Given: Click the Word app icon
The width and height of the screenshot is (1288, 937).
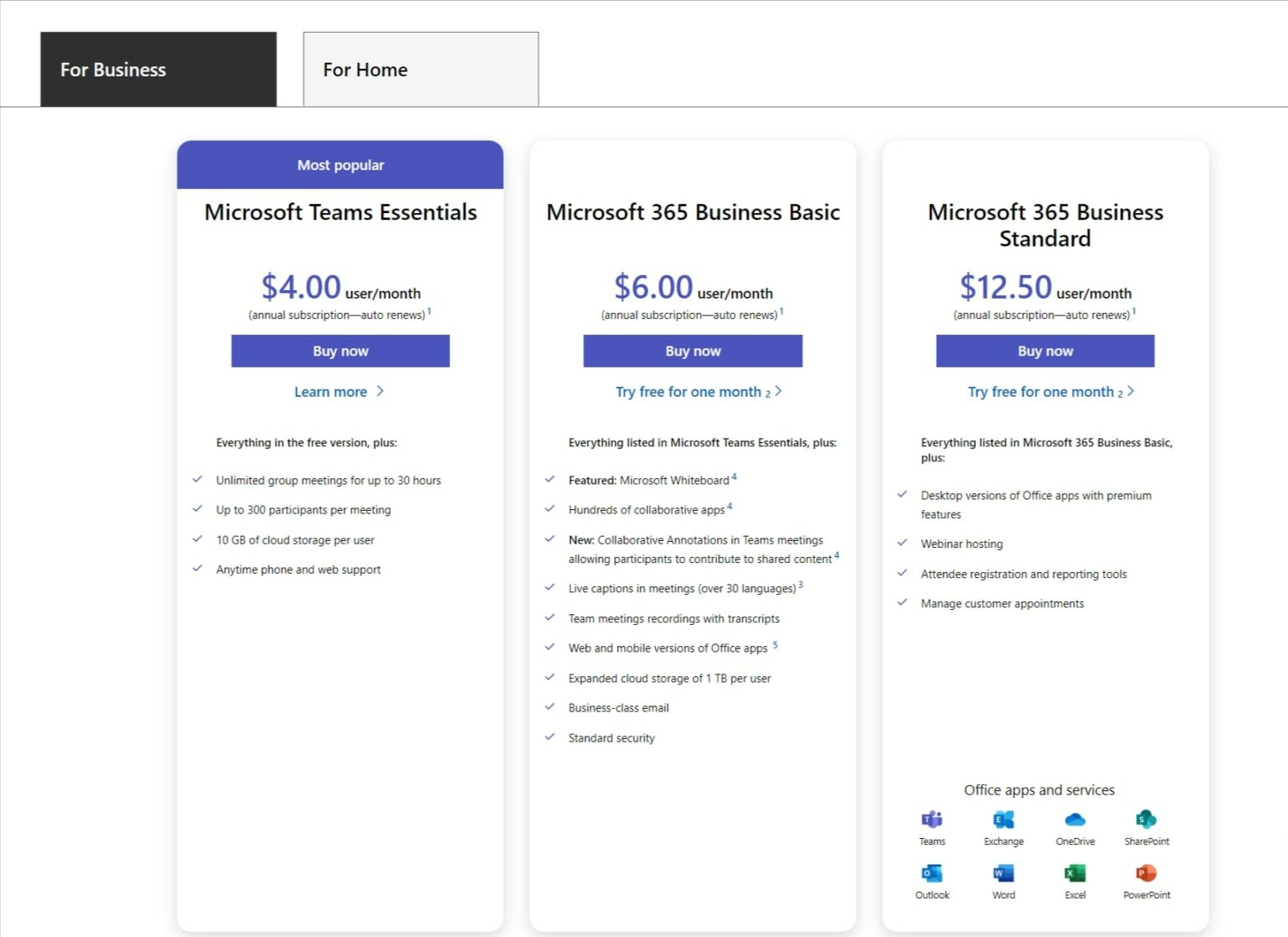Looking at the screenshot, I should pyautogui.click(x=1003, y=873).
